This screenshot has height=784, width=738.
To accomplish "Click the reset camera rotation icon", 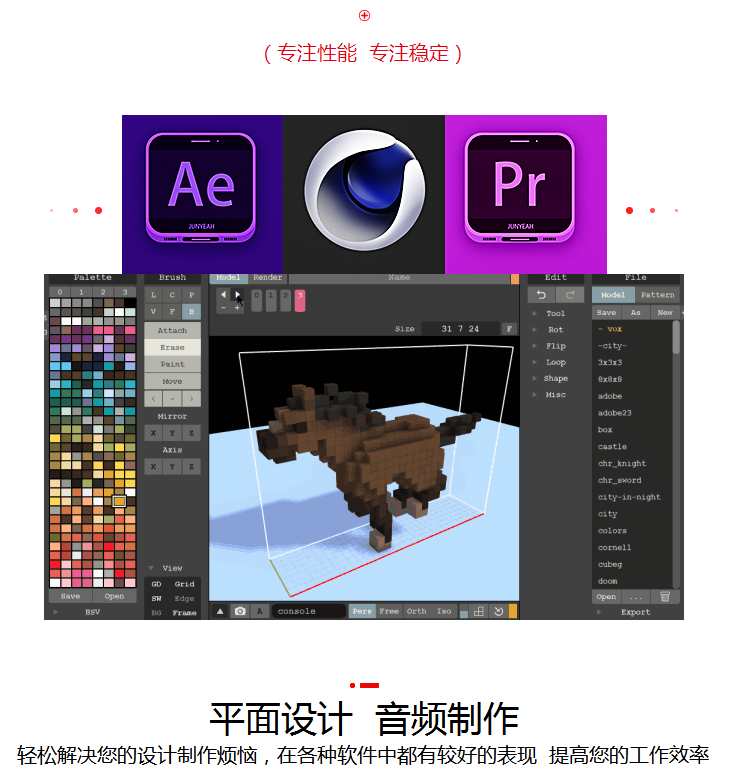I will tap(498, 611).
